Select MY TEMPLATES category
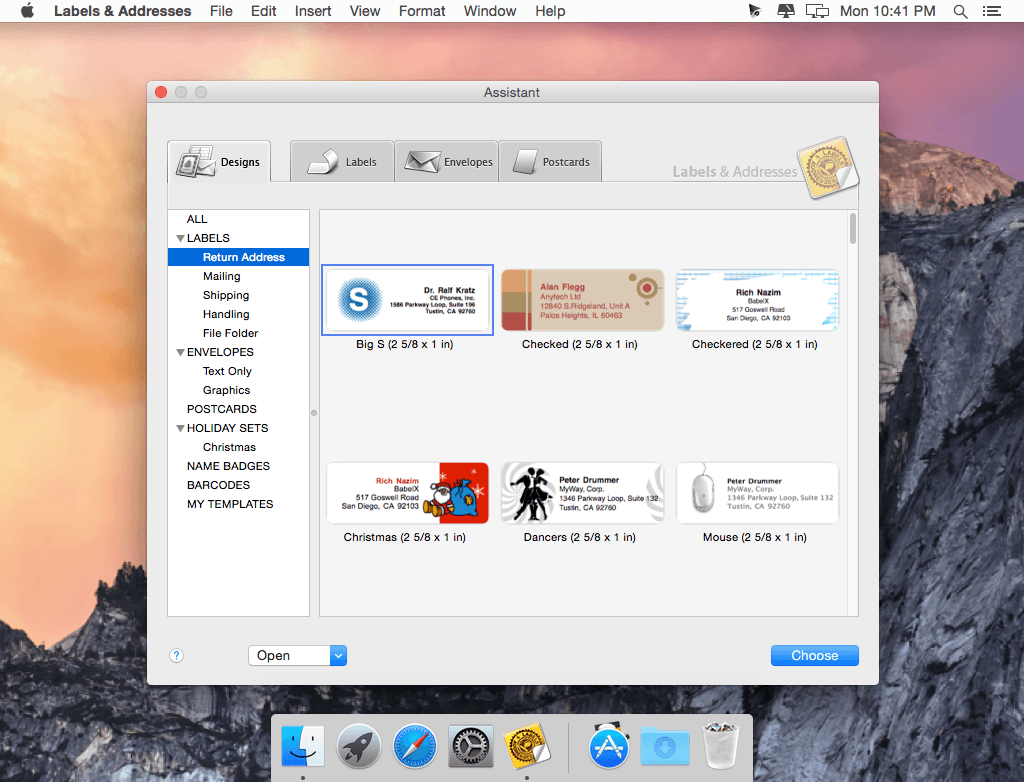This screenshot has height=782, width=1024. click(238, 504)
